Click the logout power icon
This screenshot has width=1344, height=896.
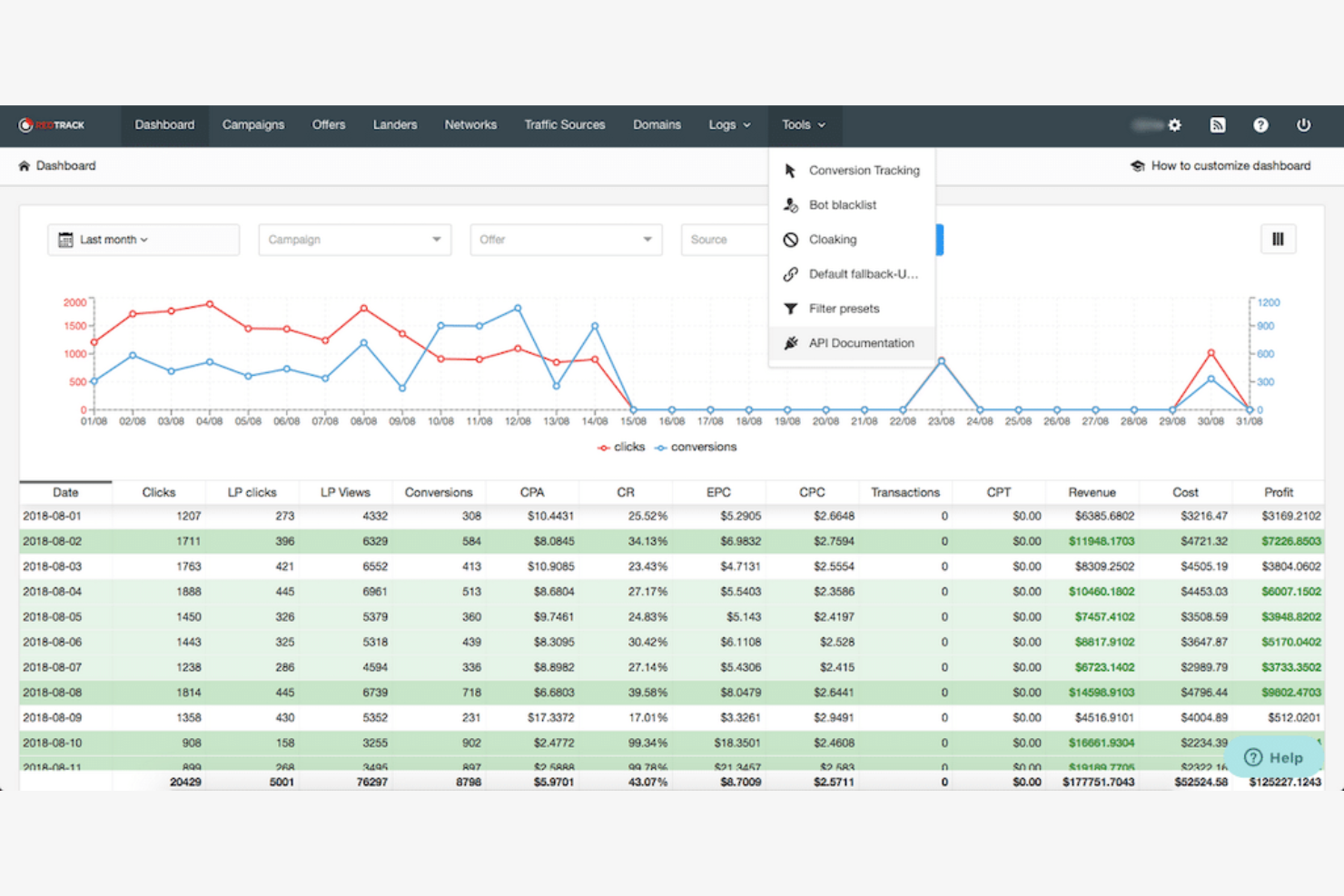(1304, 124)
